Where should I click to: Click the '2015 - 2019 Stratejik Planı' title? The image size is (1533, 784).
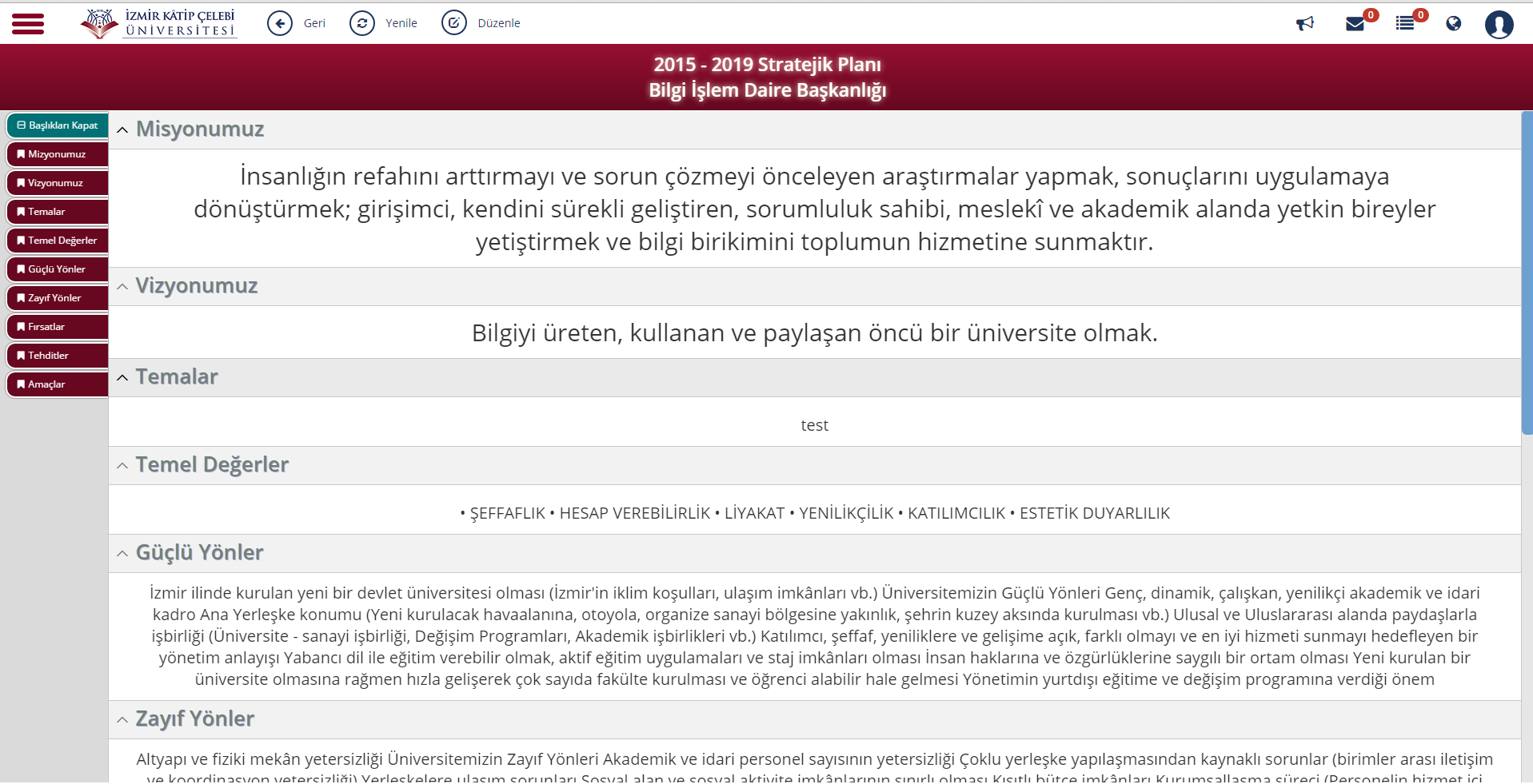767,65
